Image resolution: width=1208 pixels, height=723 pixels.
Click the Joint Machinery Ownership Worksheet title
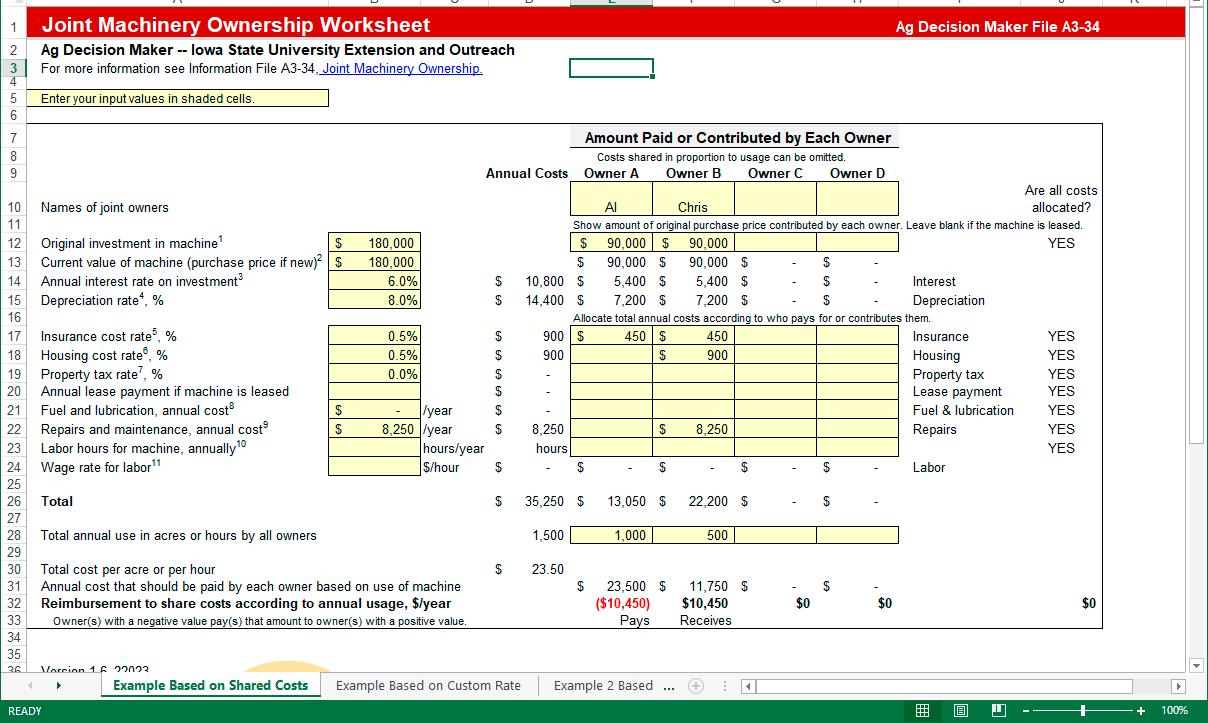pos(236,25)
